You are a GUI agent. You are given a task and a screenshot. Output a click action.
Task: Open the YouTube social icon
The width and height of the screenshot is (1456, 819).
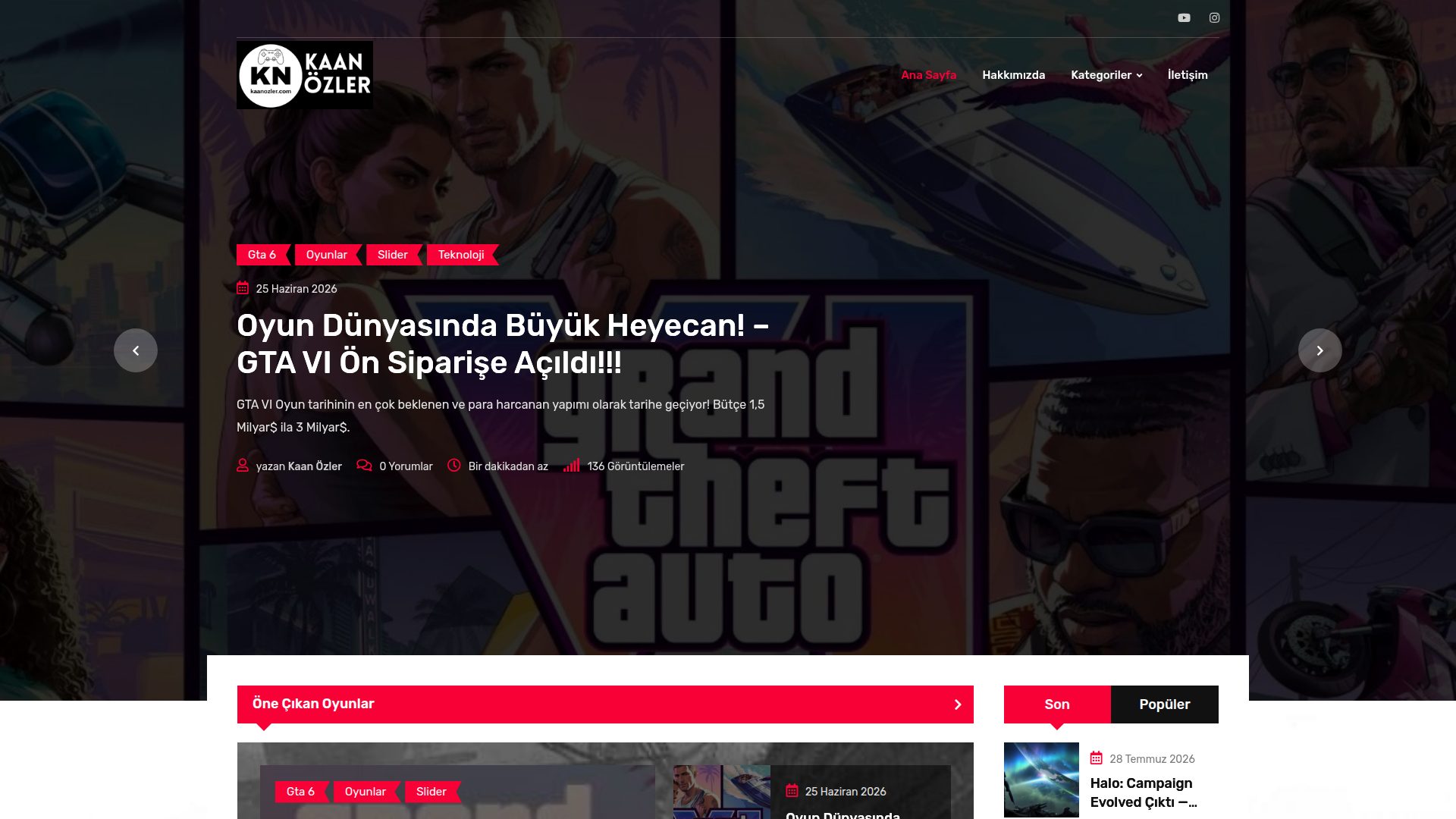1184,17
